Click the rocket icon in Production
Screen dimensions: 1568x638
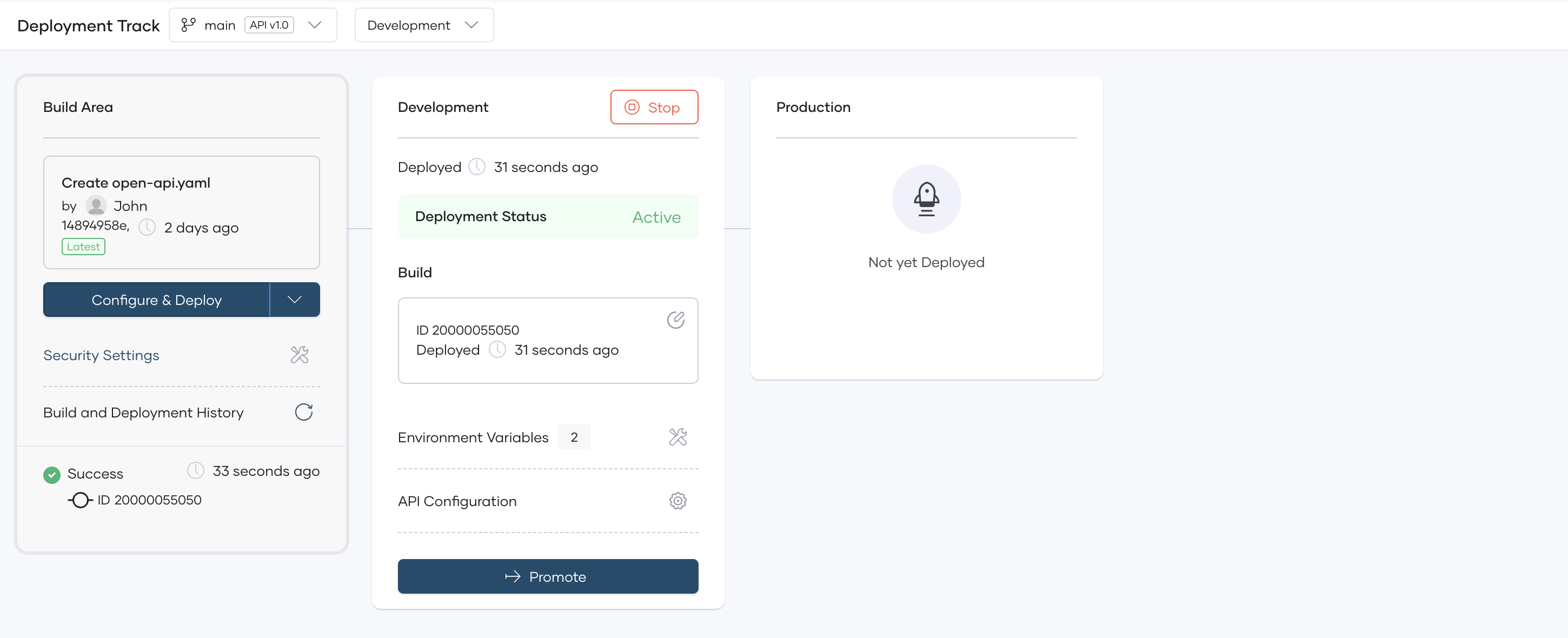click(x=926, y=199)
